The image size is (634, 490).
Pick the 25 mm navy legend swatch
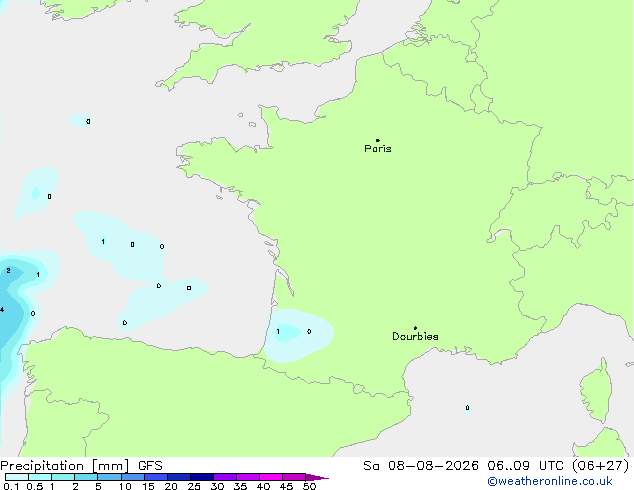point(201,477)
